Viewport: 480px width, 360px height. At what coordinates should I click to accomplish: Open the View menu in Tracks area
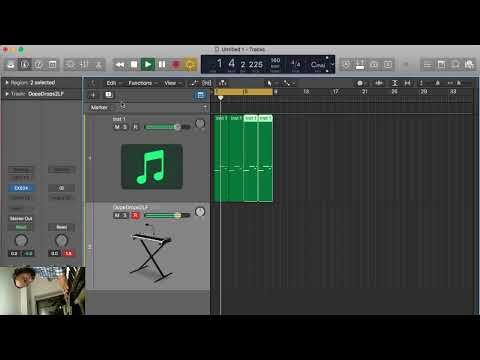(172, 83)
